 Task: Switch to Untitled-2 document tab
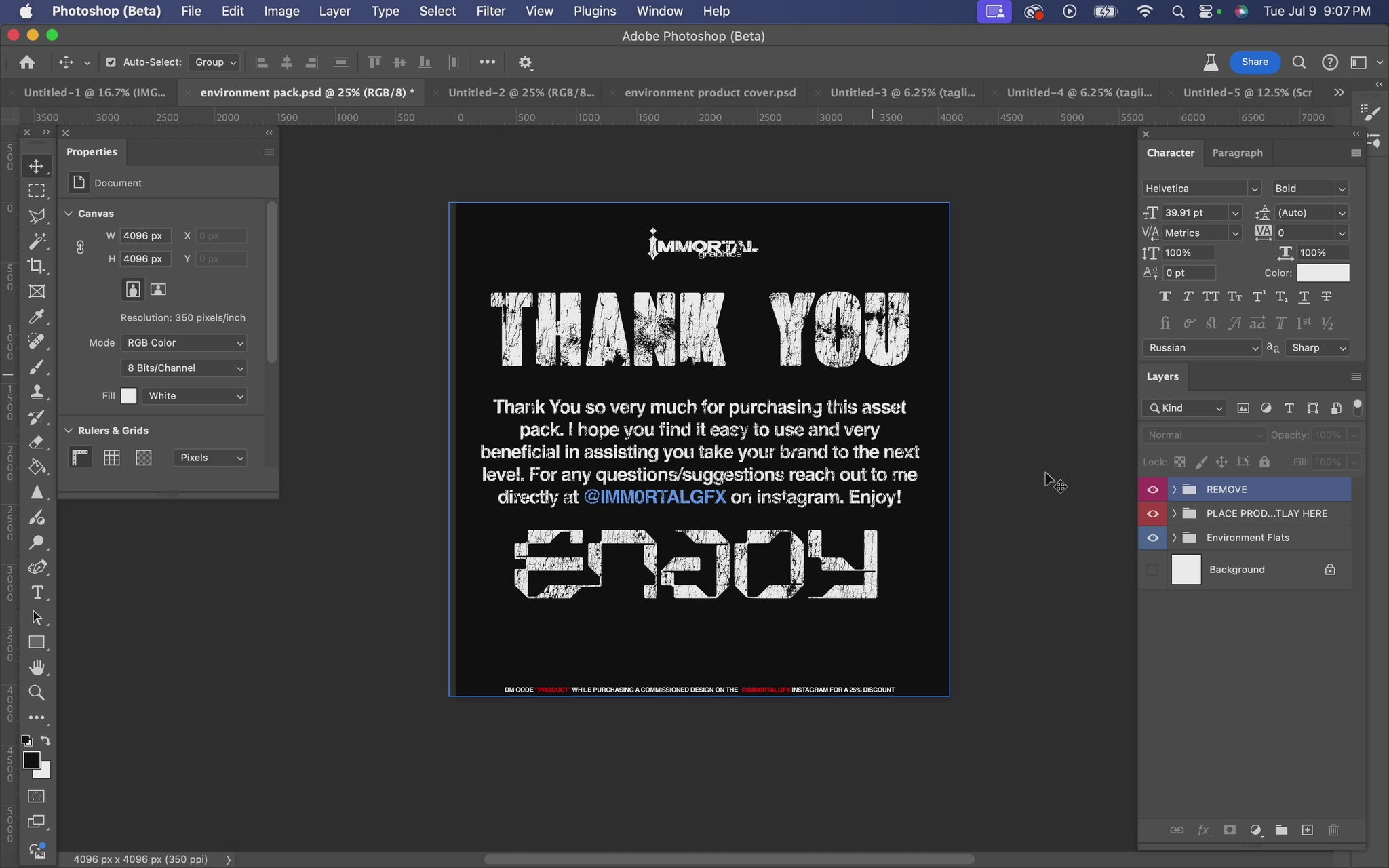(521, 92)
